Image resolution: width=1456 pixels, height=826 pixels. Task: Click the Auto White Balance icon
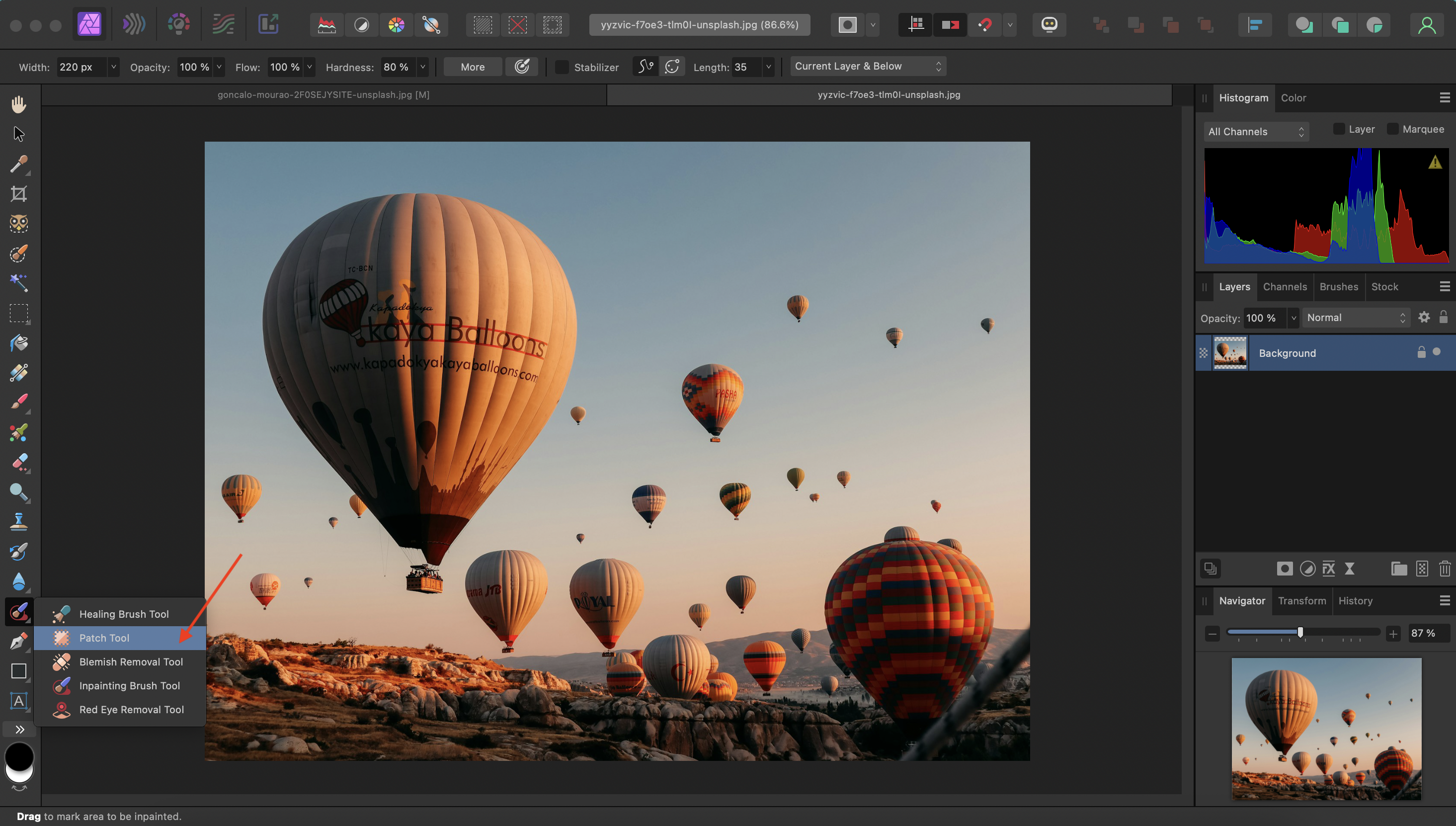[431, 25]
